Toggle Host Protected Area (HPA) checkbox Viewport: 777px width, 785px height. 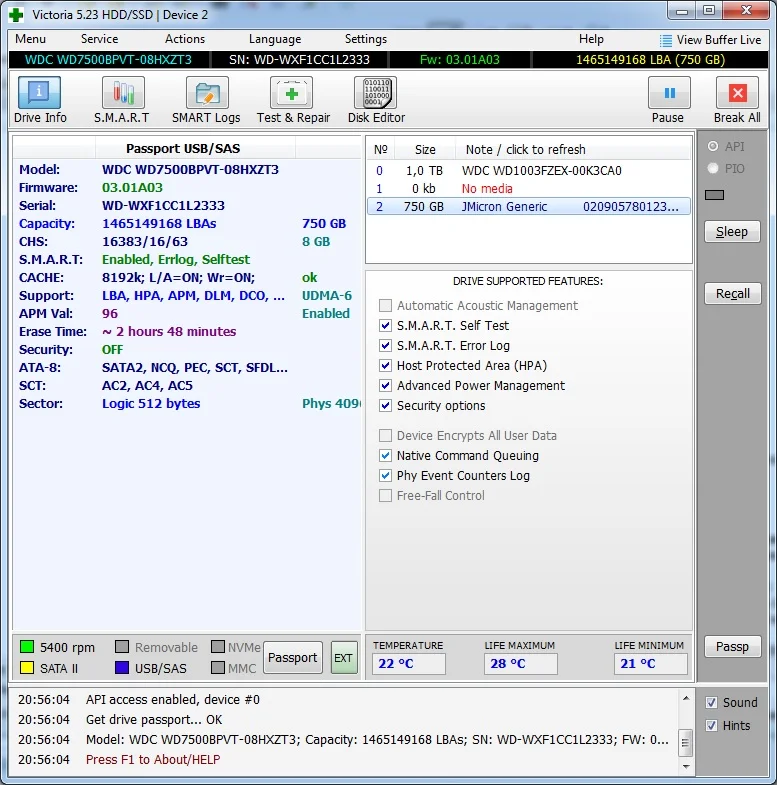click(385, 365)
